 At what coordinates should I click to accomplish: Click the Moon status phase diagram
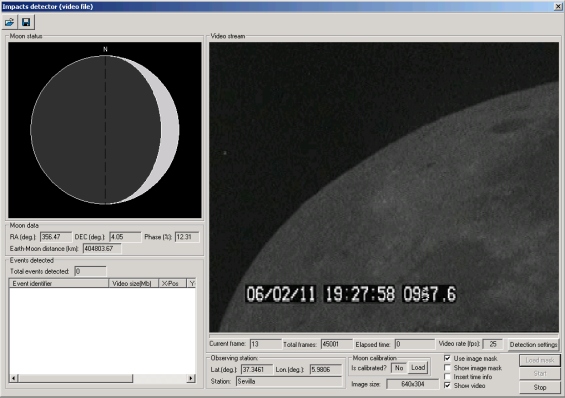105,130
